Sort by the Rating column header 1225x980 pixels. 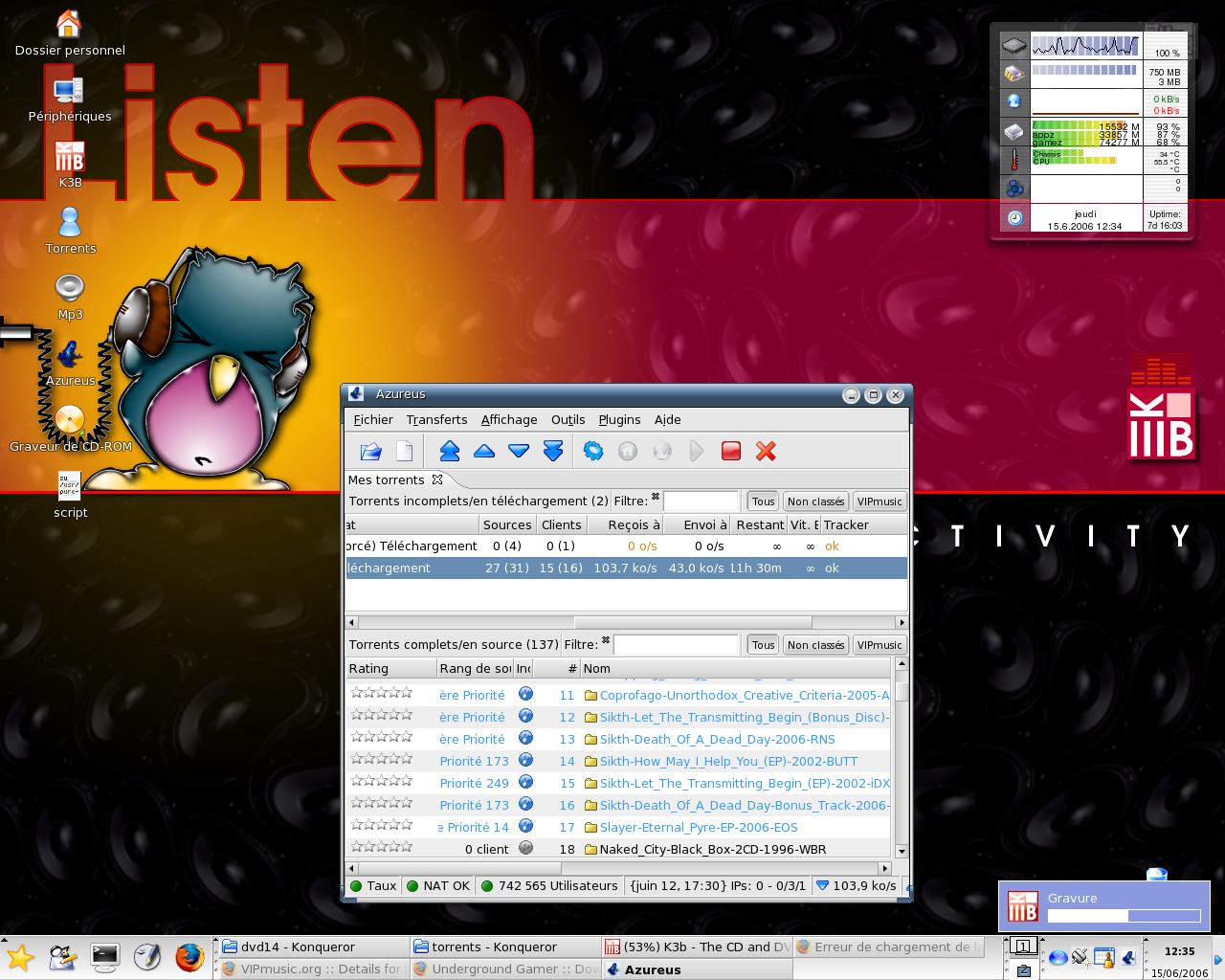[x=390, y=669]
